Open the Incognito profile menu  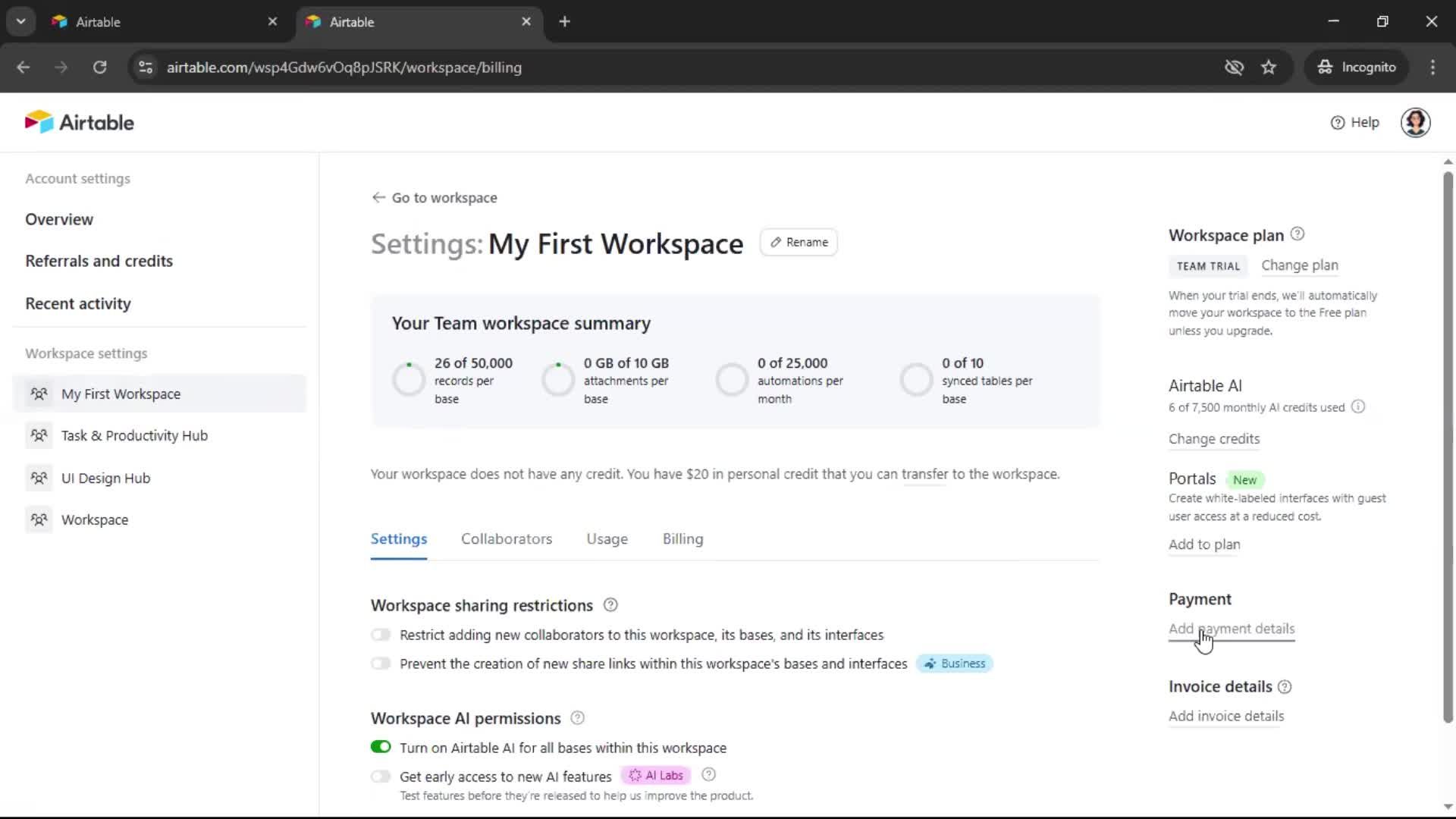tap(1357, 67)
